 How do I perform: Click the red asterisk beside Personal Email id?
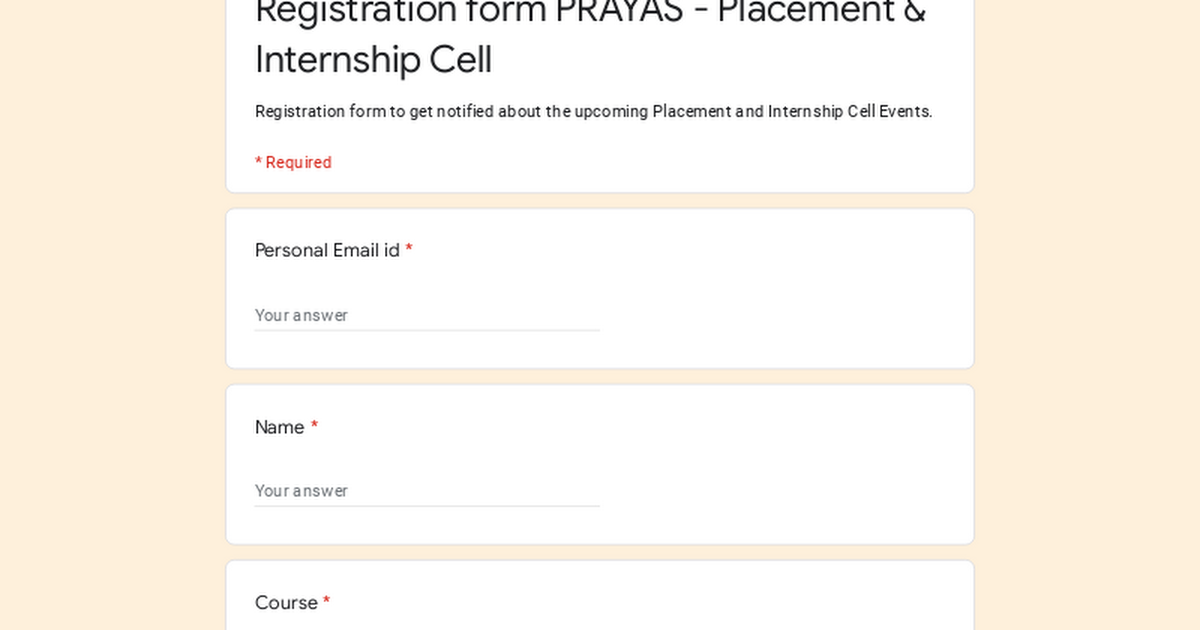pyautogui.click(x=409, y=251)
